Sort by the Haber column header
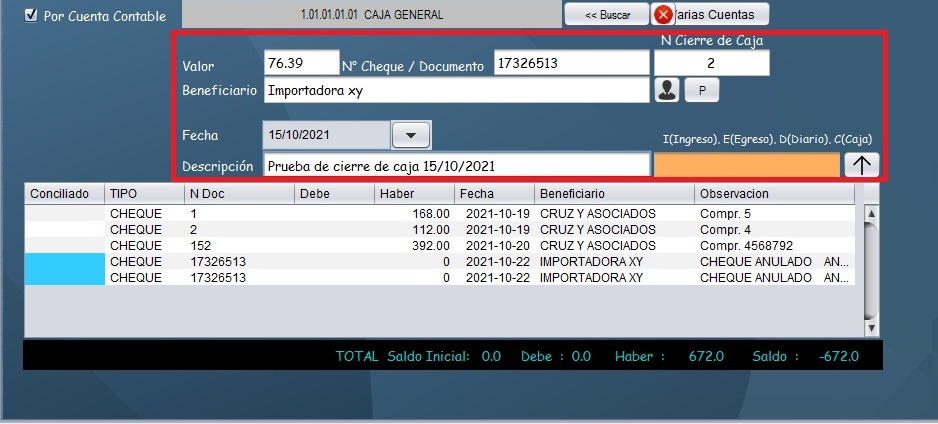Viewport: 938px width, 424px height. 414,193
